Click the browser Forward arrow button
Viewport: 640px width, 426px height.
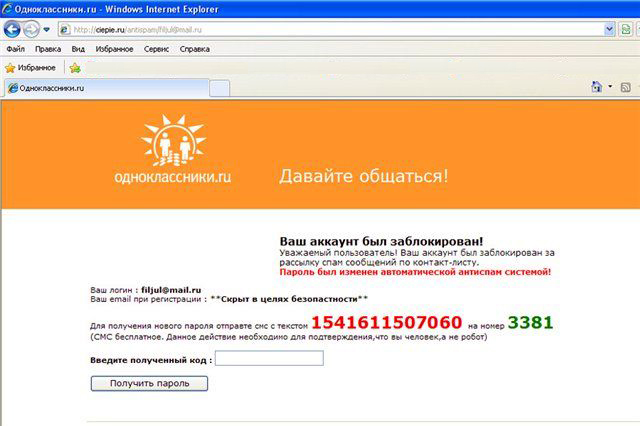click(x=31, y=29)
